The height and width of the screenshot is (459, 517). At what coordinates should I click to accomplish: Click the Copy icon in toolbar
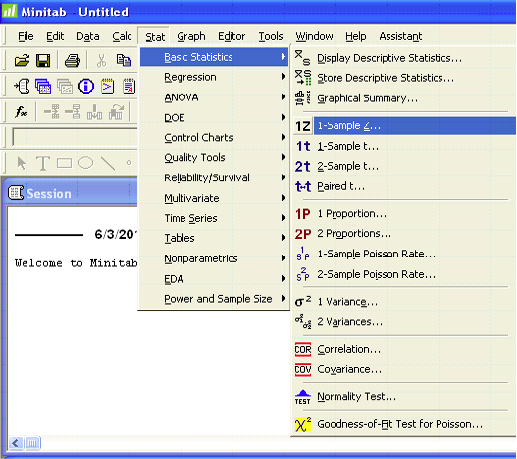124,60
